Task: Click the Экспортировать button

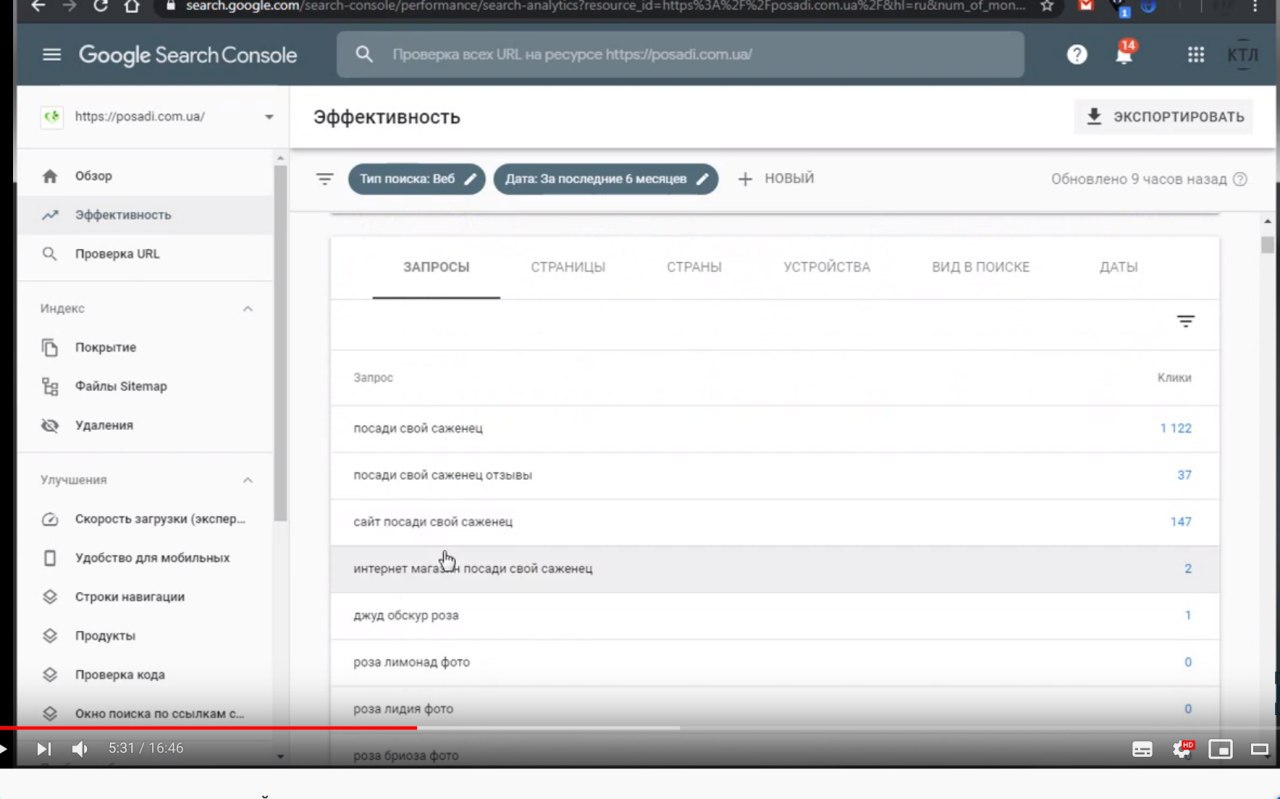Action: click(x=1165, y=117)
